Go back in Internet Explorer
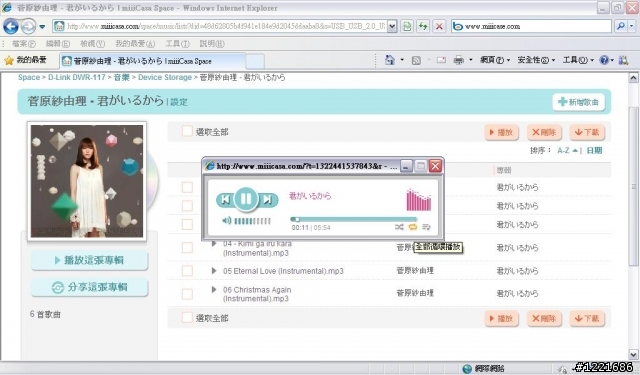Viewport: 640px width, 375px height. coord(11,27)
